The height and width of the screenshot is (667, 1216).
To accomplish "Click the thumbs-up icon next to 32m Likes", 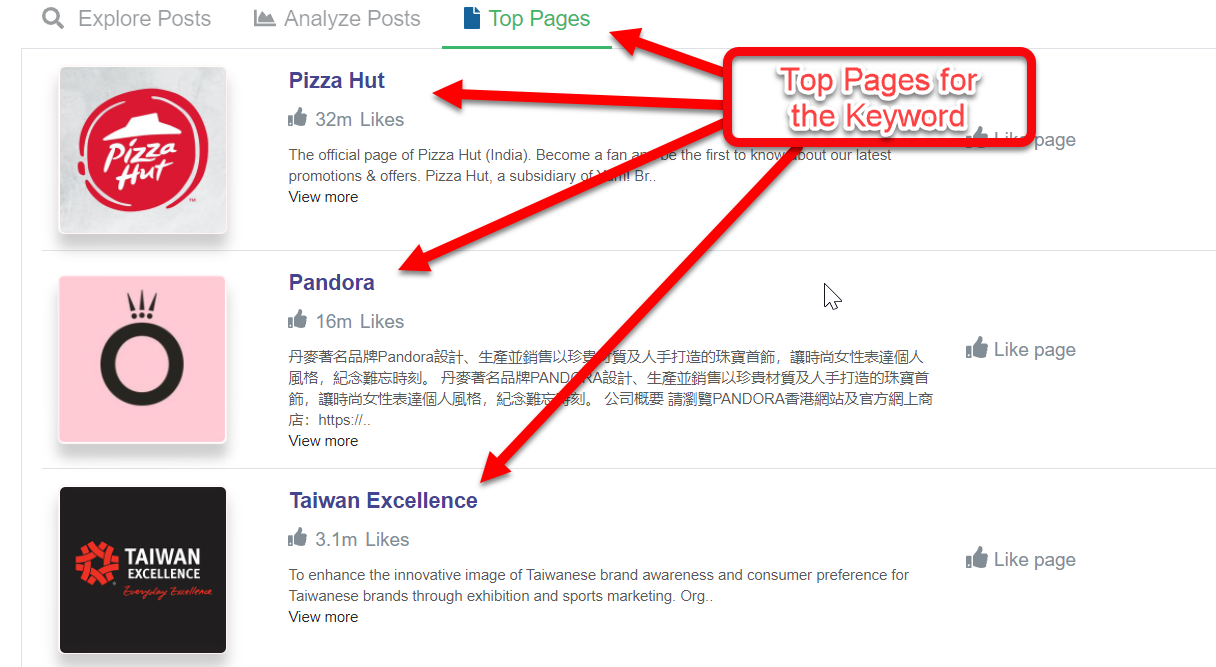I will (297, 119).
